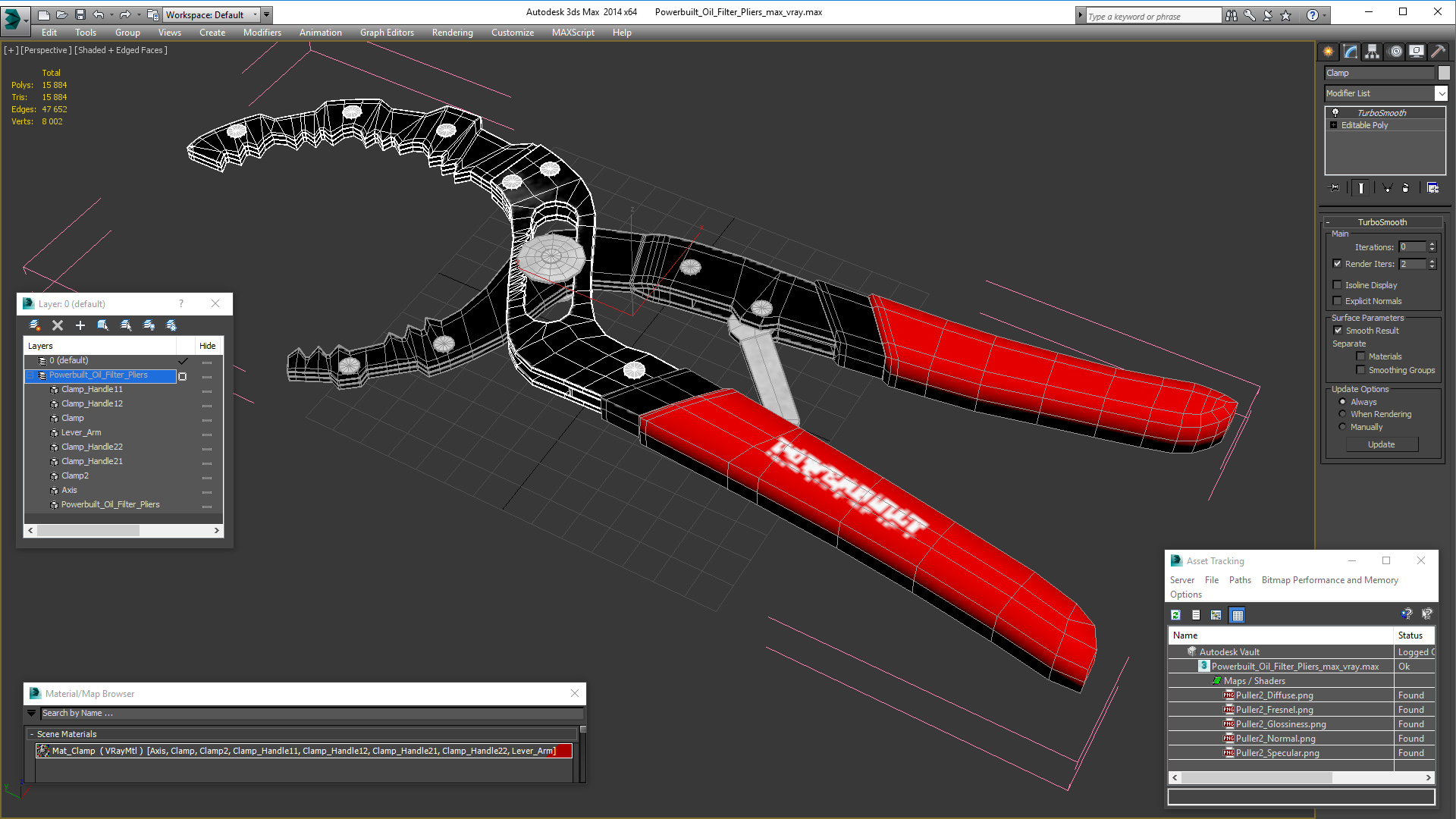
Task: Open the quick access toolbar customize arrow
Action: 267,14
